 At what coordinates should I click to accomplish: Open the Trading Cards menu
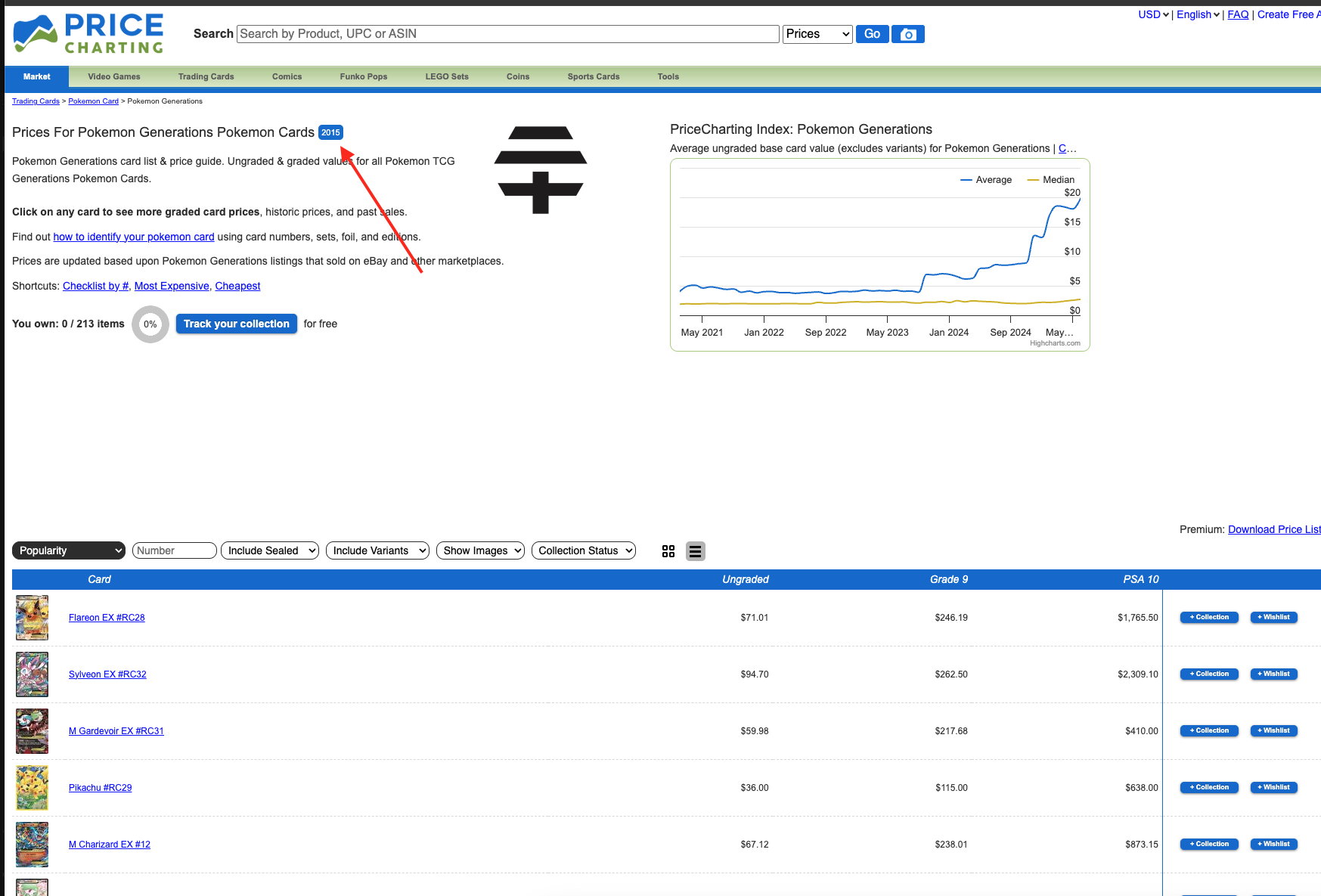[206, 76]
